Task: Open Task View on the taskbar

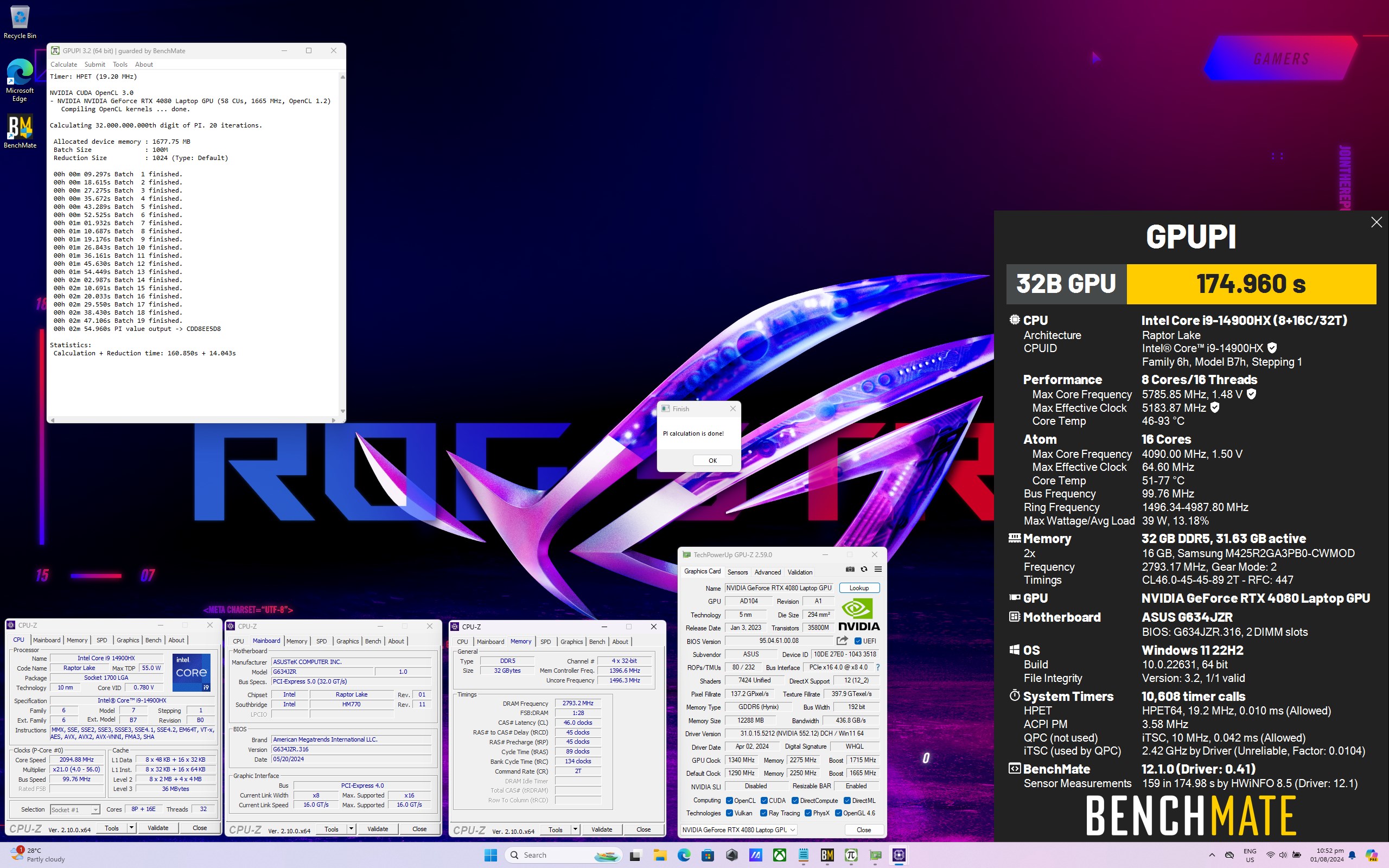Action: [x=635, y=855]
